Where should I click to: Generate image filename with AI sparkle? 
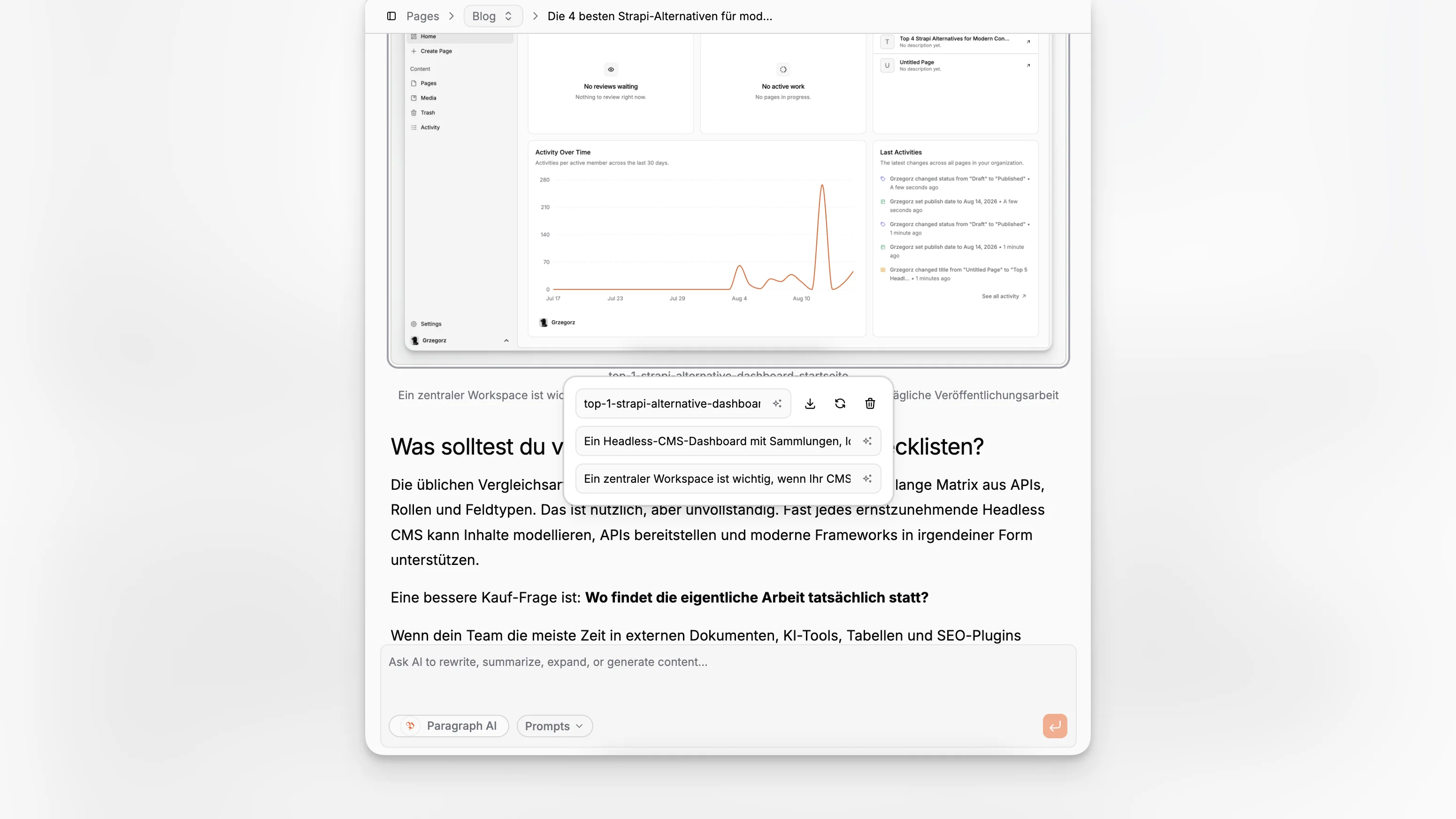pos(777,403)
